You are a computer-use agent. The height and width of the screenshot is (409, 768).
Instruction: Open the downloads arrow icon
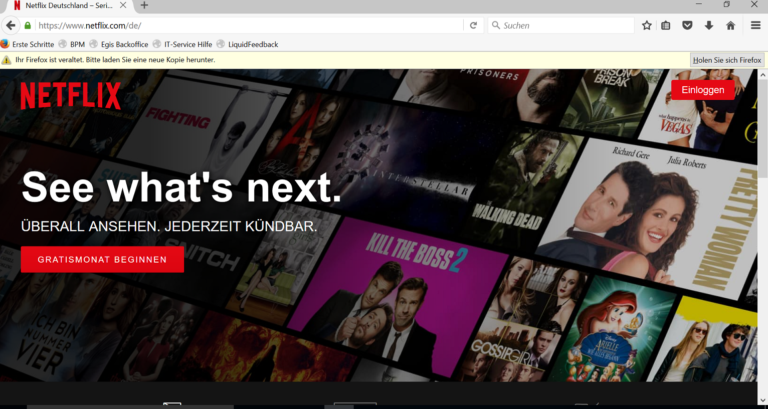pyautogui.click(x=709, y=25)
